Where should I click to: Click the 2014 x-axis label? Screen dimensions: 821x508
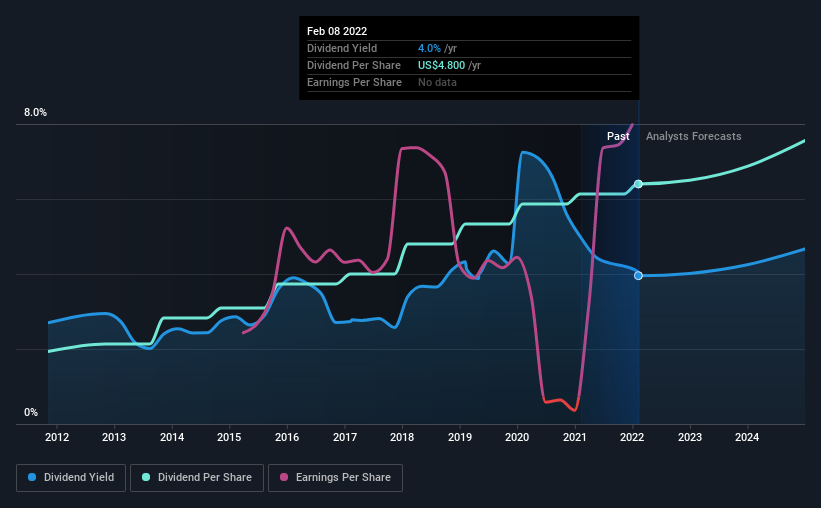[172, 437]
